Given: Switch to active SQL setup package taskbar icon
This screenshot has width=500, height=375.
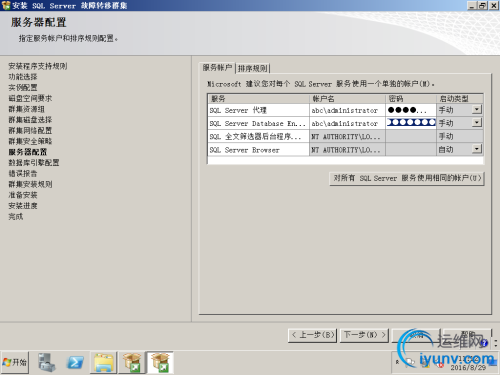Looking at the screenshot, I should point(160,362).
